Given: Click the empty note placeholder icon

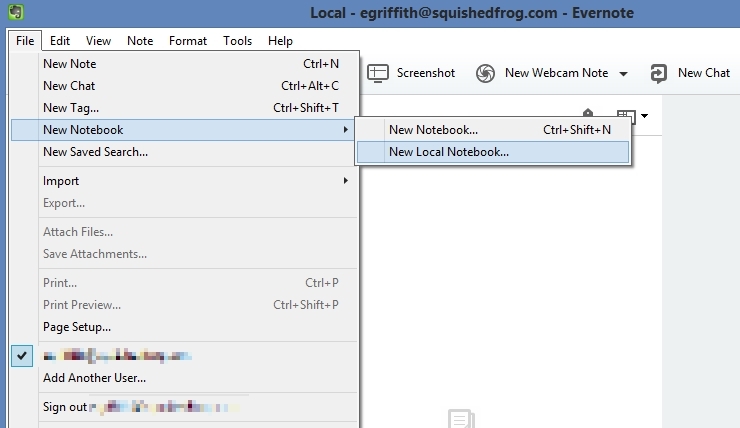Looking at the screenshot, I should [x=461, y=419].
